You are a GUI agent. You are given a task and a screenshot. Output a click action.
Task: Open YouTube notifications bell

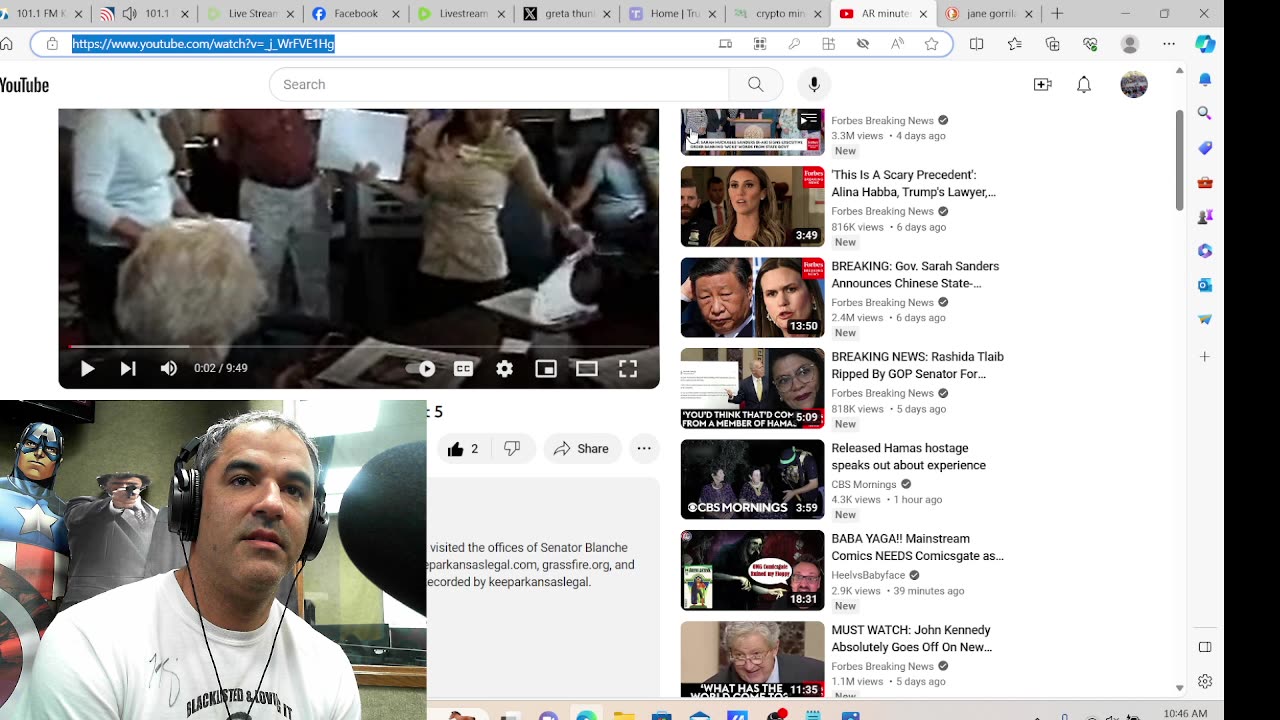click(x=1084, y=85)
